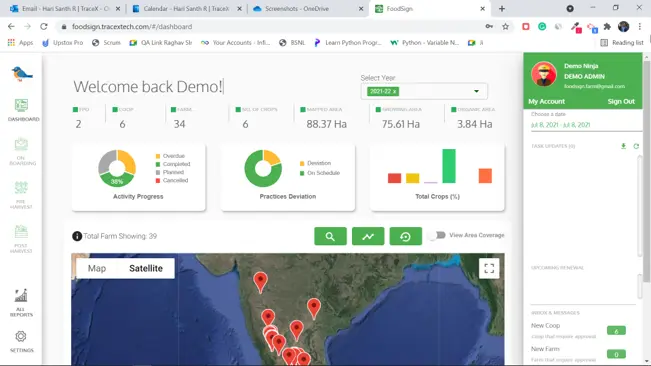Close the FoodSign browser tab
The width and height of the screenshot is (651, 366).
(482, 9)
